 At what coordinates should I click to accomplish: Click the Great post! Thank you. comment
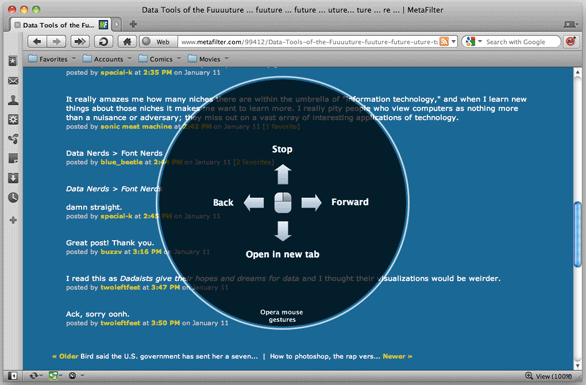coord(110,243)
